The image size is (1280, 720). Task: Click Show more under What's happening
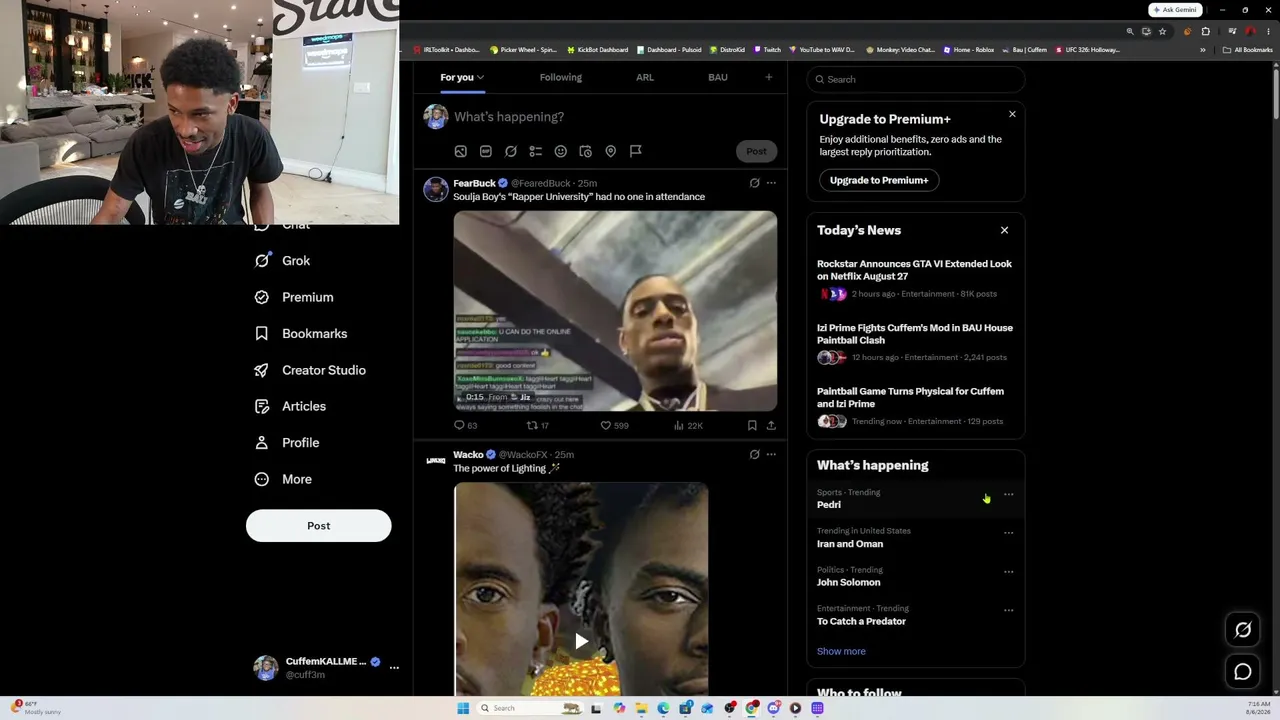coord(841,651)
